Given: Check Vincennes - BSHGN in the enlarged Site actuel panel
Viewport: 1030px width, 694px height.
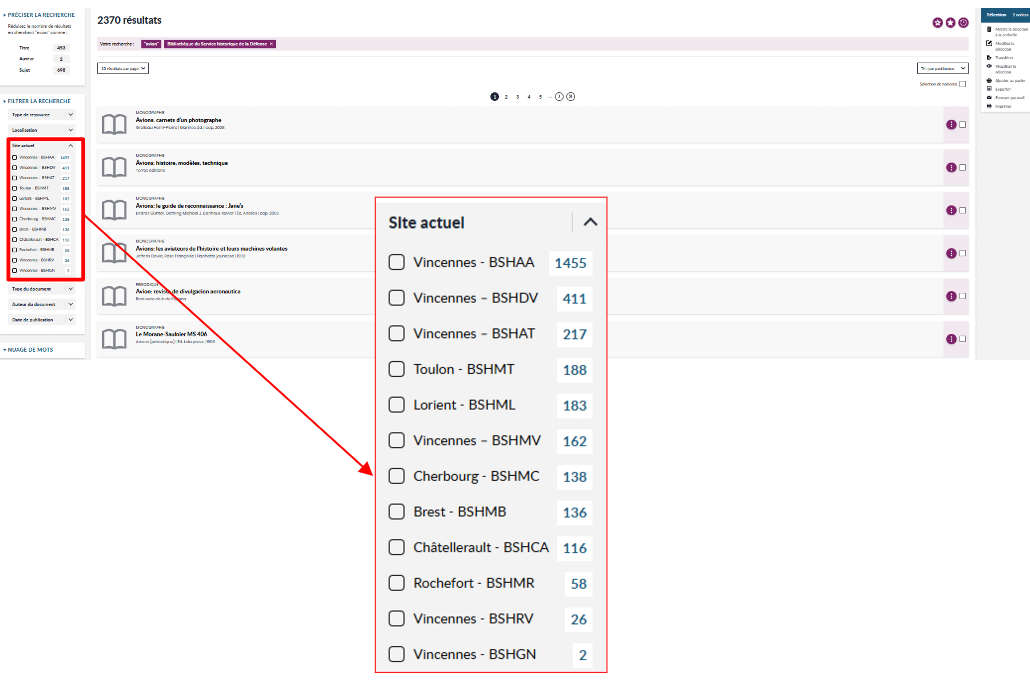Looking at the screenshot, I should (x=397, y=654).
